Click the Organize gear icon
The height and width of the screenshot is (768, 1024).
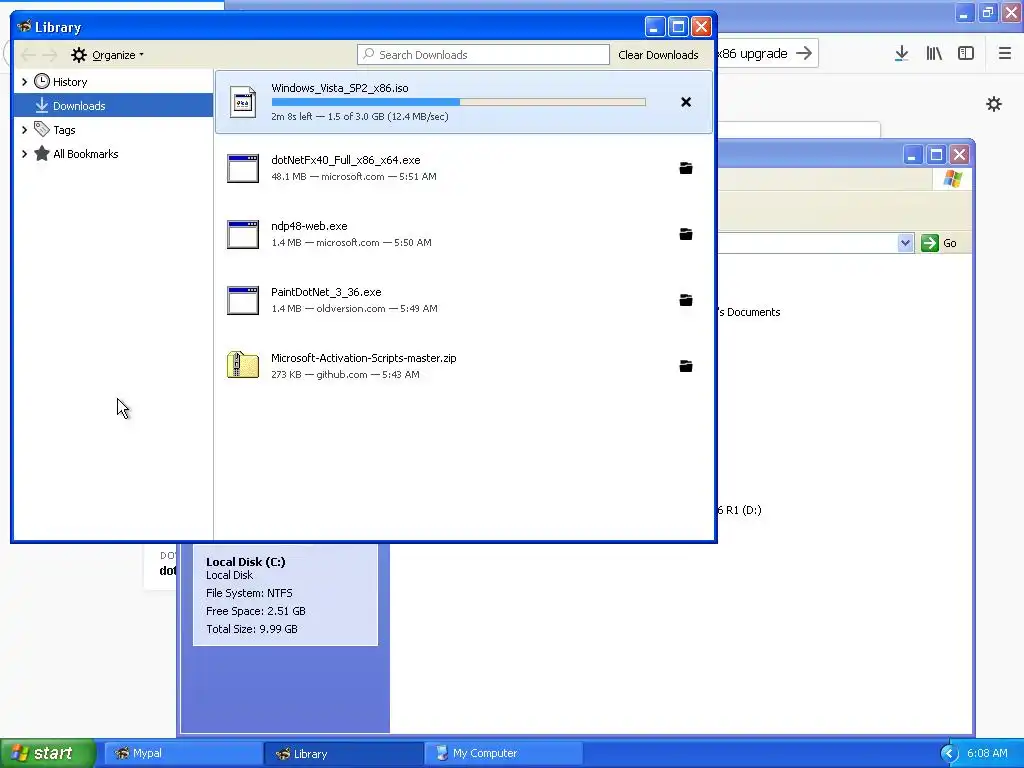(x=79, y=55)
